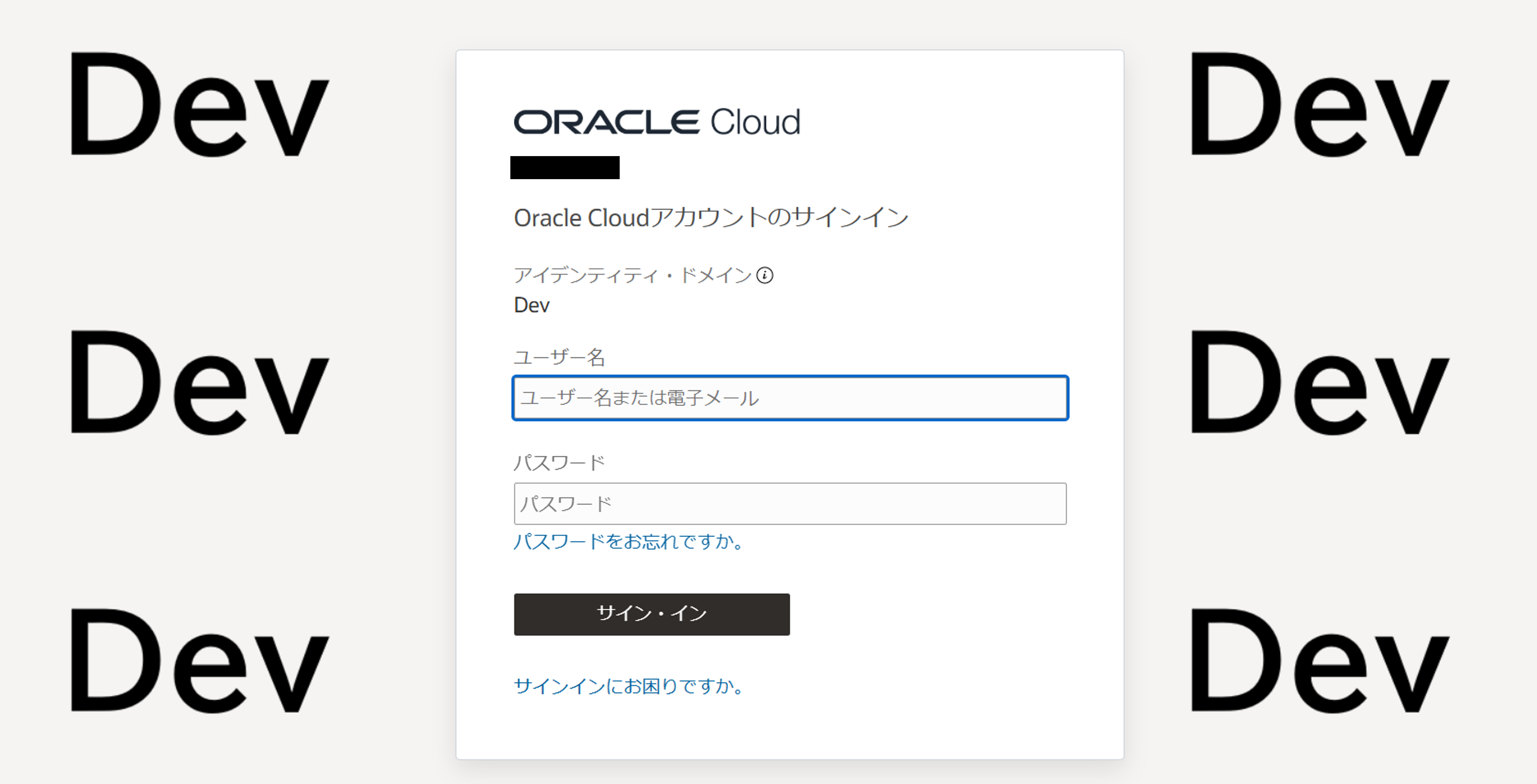Click the Dev watermark left of the username field
The image size is (1537, 784).
coord(199,382)
